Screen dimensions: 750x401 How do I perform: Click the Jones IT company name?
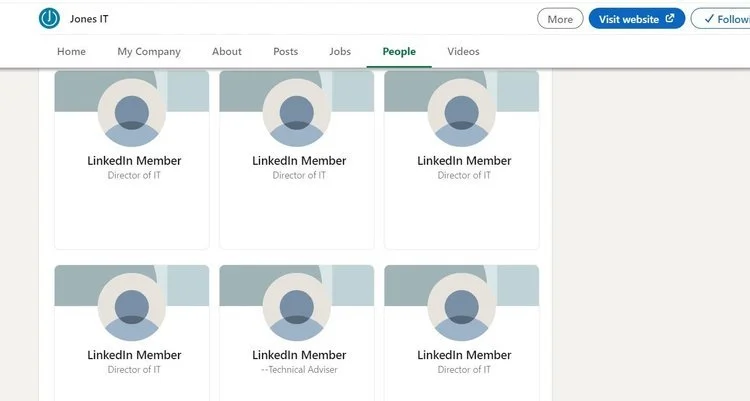pyautogui.click(x=89, y=19)
